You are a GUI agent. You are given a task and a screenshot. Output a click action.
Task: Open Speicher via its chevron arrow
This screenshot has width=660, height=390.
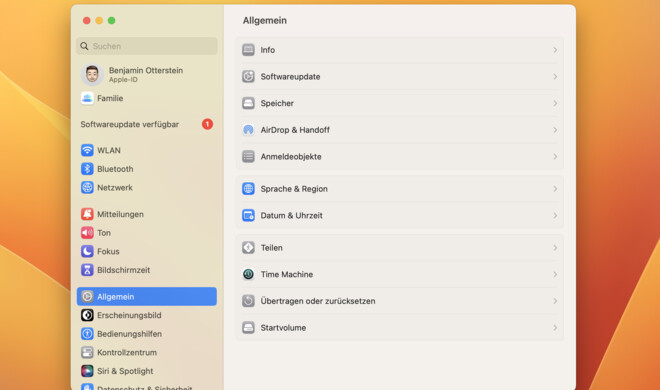point(555,103)
